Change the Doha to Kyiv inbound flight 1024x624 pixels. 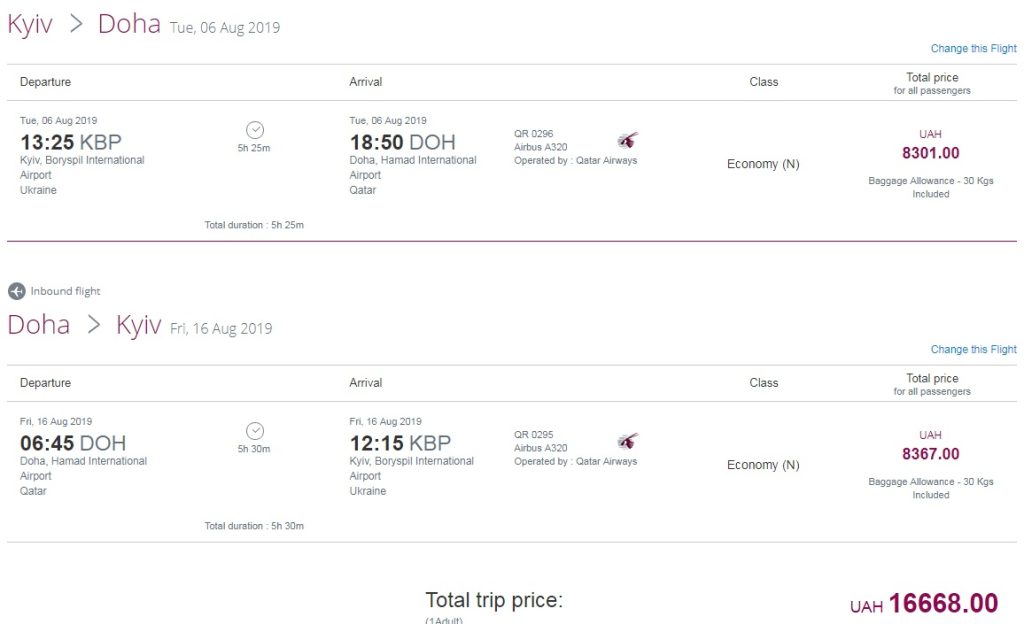(973, 349)
